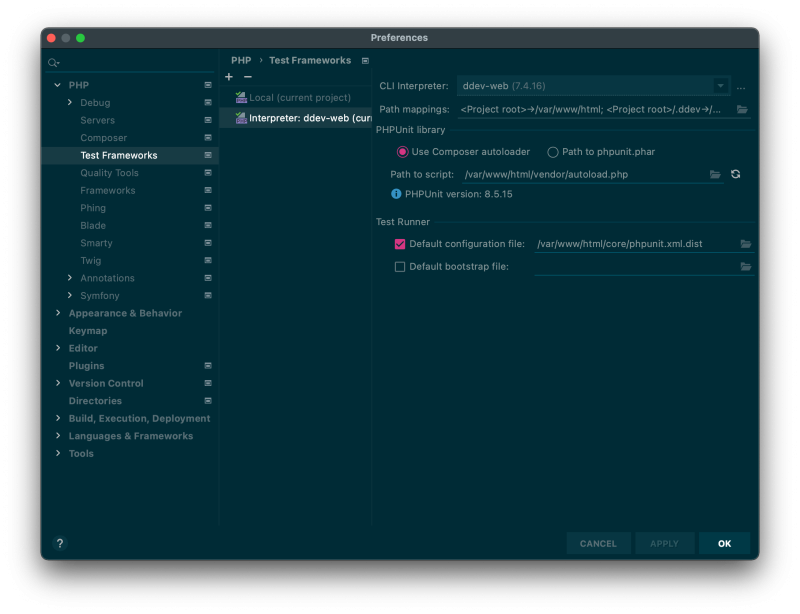Click project icon next to Twig row

(x=208, y=260)
